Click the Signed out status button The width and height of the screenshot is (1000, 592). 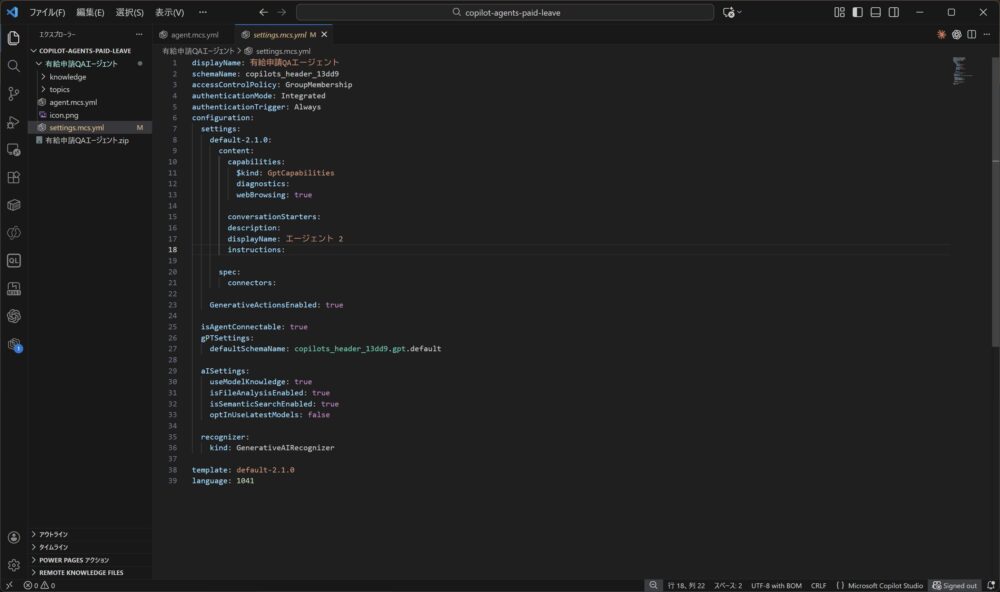coord(954,585)
